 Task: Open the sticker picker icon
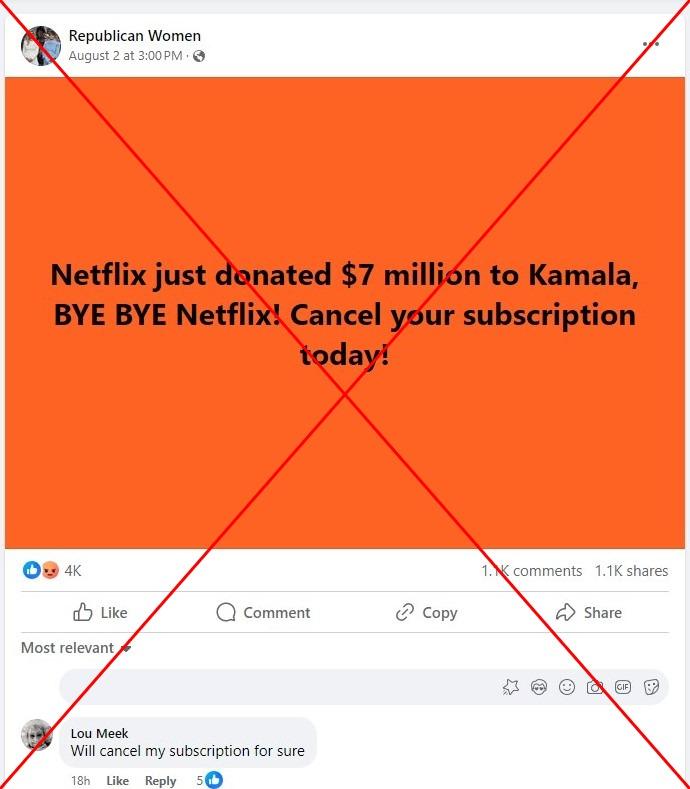pyautogui.click(x=651, y=687)
